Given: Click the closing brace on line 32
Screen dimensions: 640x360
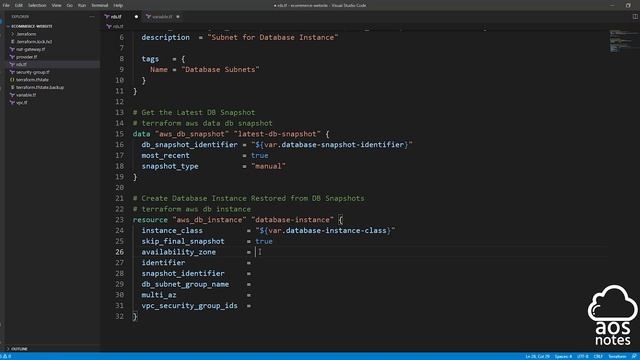Looking at the screenshot, I should pyautogui.click(x=135, y=316).
